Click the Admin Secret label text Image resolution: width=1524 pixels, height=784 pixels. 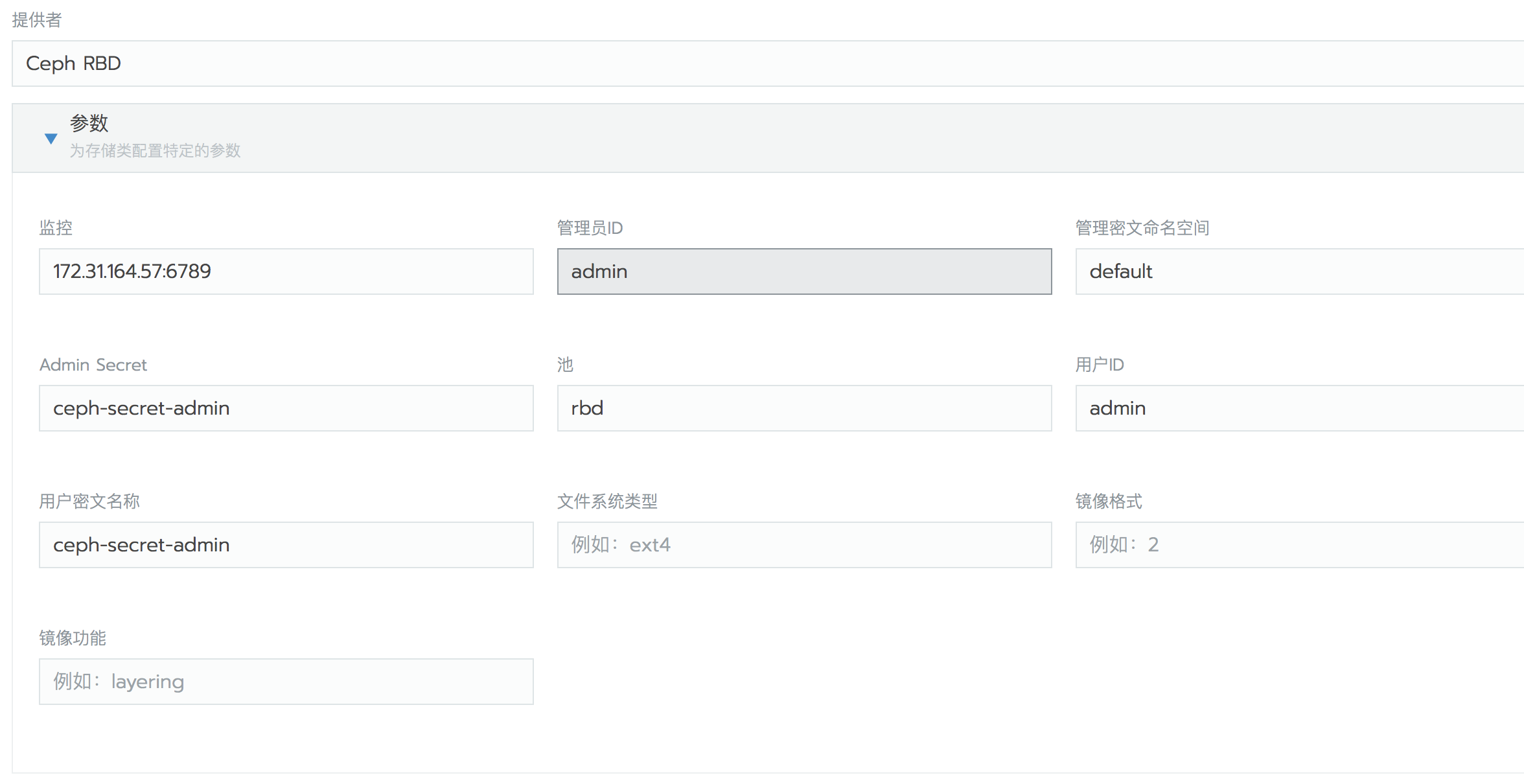point(93,365)
